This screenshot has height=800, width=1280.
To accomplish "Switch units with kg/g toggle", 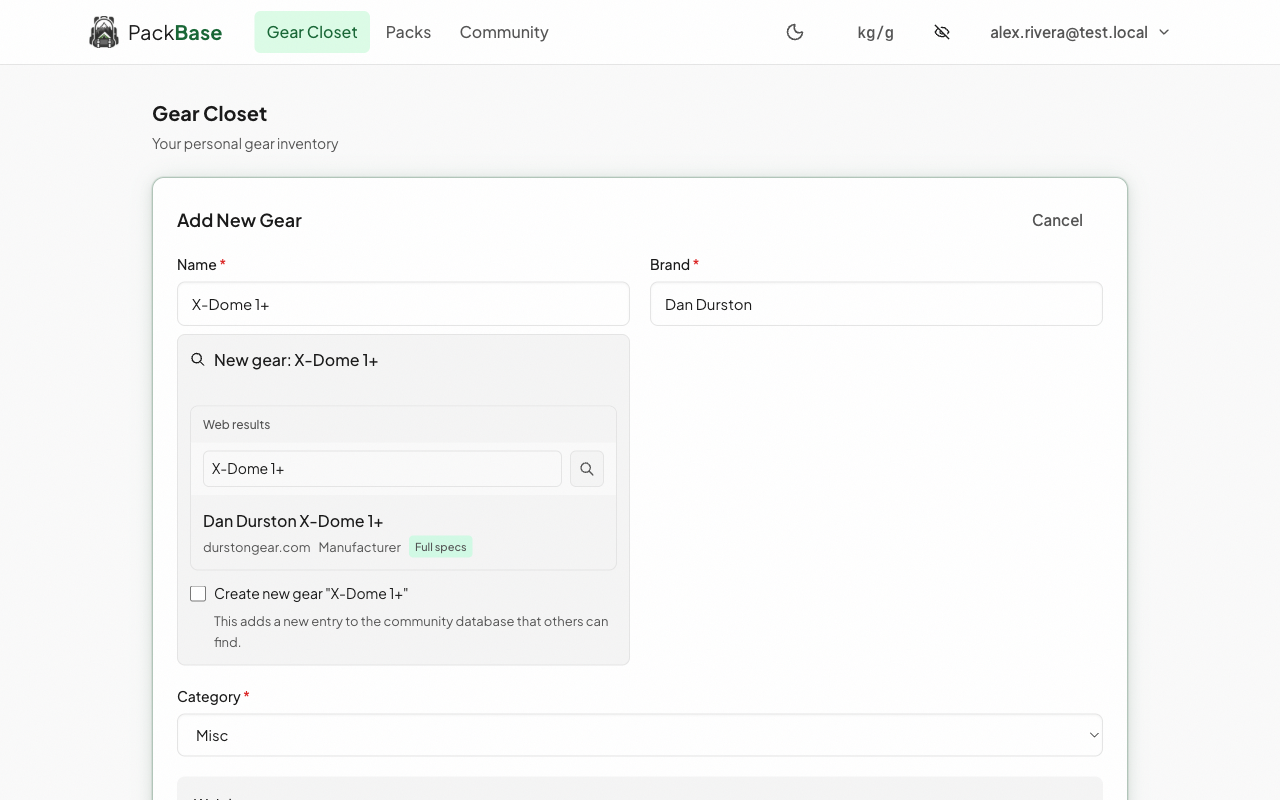I will [876, 32].
